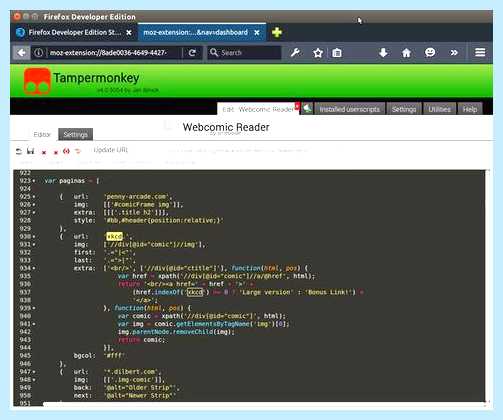Open the Utilities tab
Image resolution: width=503 pixels, height=420 pixels.
pyautogui.click(x=439, y=109)
